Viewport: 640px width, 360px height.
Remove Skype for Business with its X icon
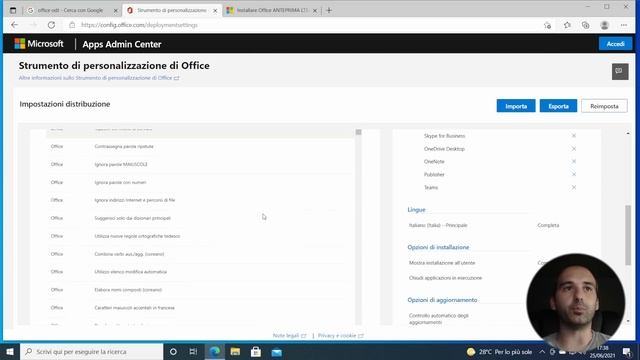click(x=573, y=136)
